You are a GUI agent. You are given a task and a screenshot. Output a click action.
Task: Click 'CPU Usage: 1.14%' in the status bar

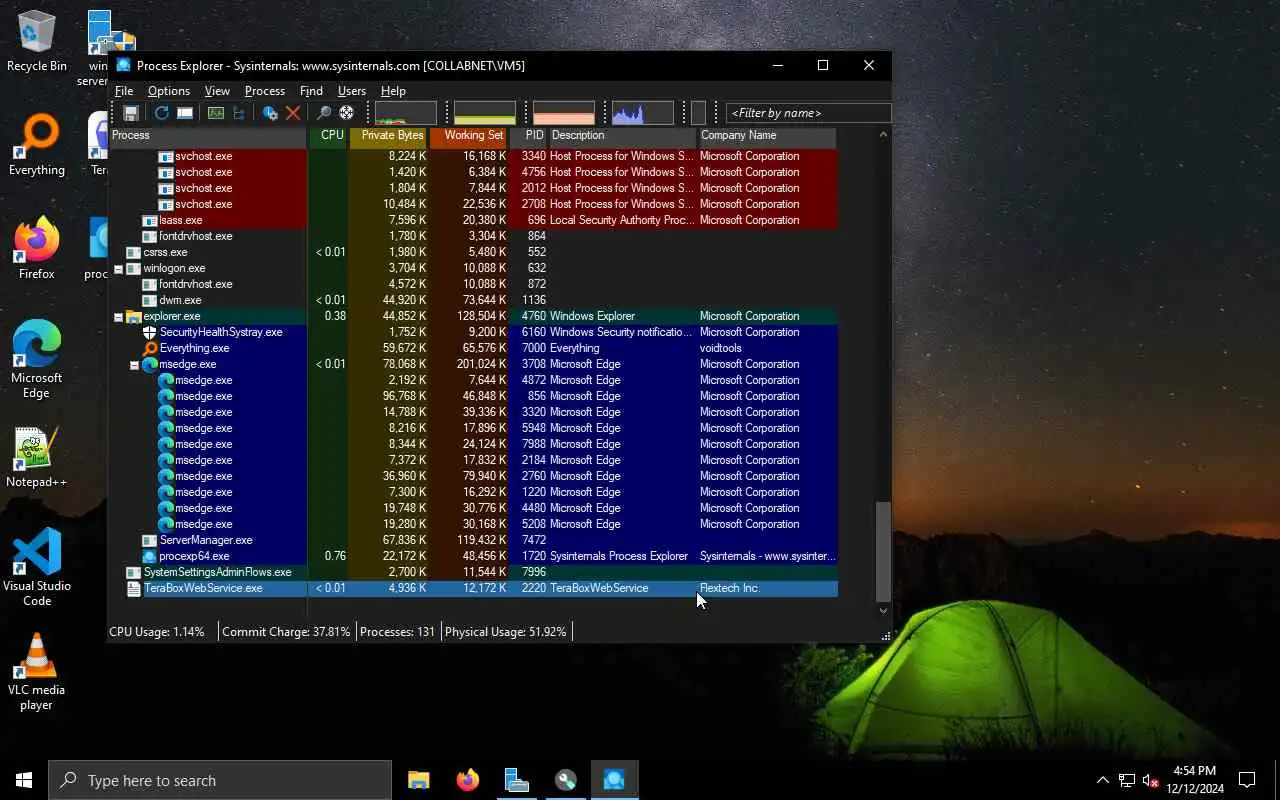(x=157, y=632)
